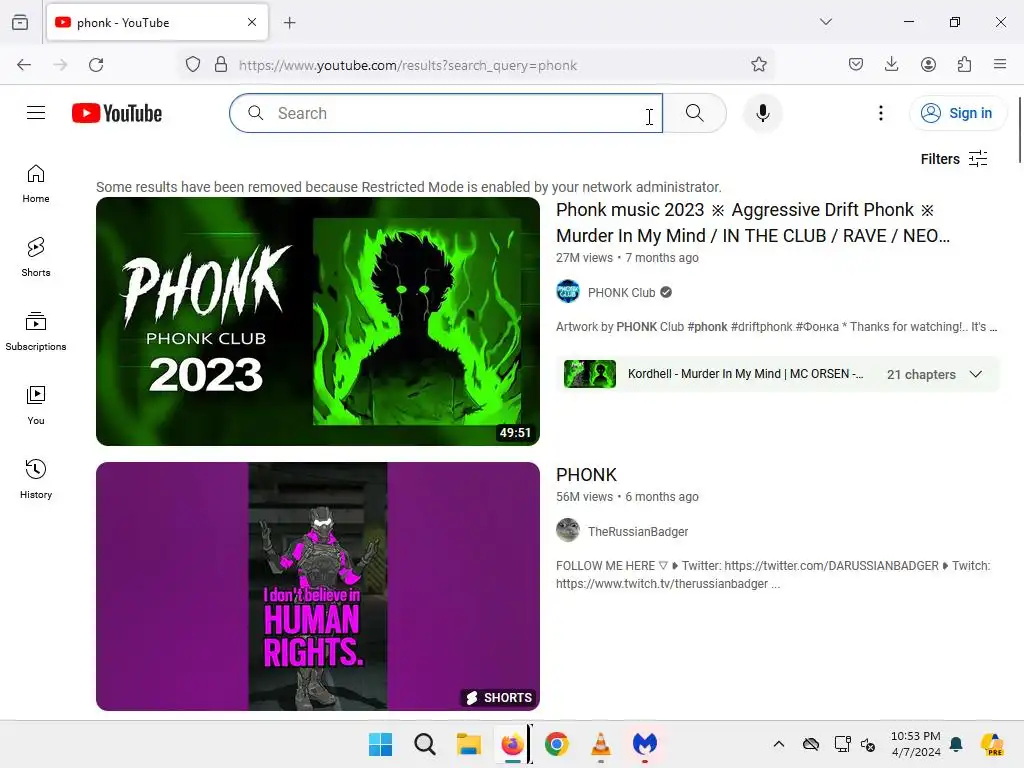The width and height of the screenshot is (1024, 768).
Task: Click the muted volume tray icon
Action: [x=868, y=744]
